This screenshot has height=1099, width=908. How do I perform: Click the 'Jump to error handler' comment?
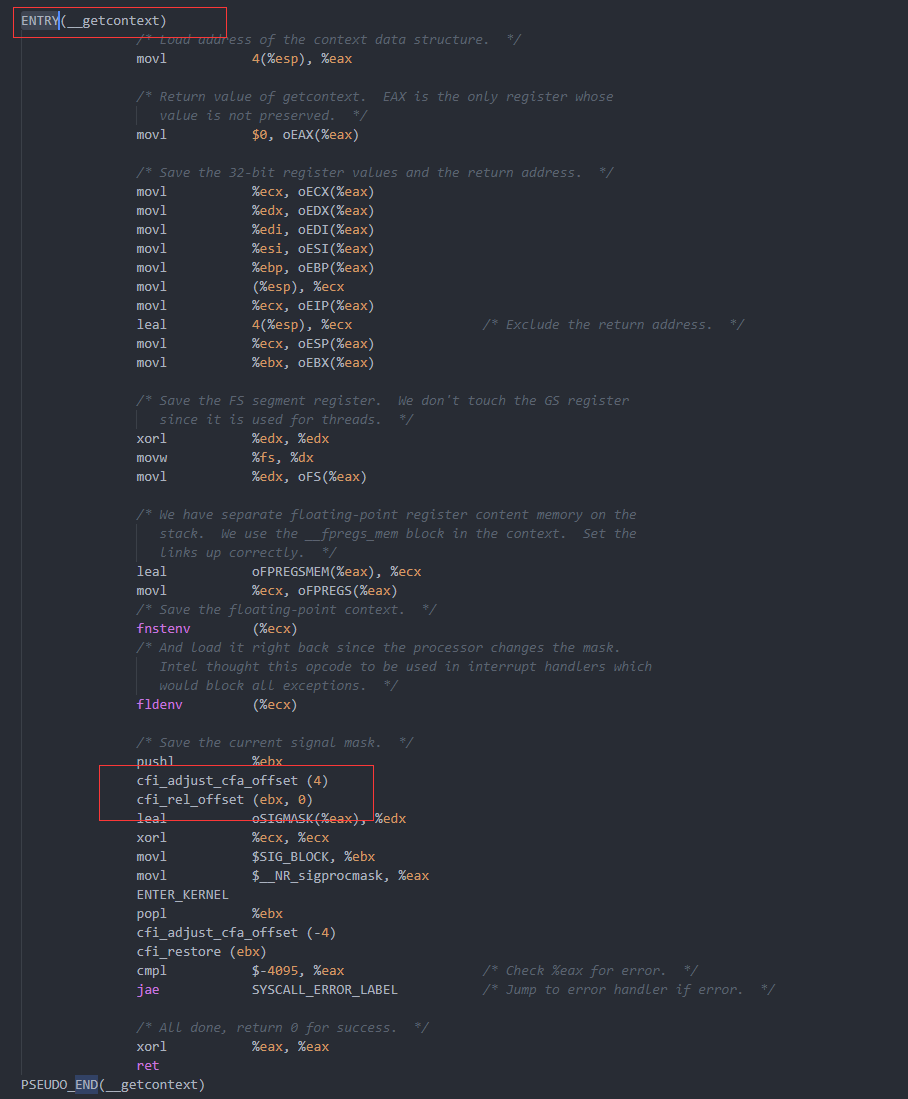tap(628, 990)
